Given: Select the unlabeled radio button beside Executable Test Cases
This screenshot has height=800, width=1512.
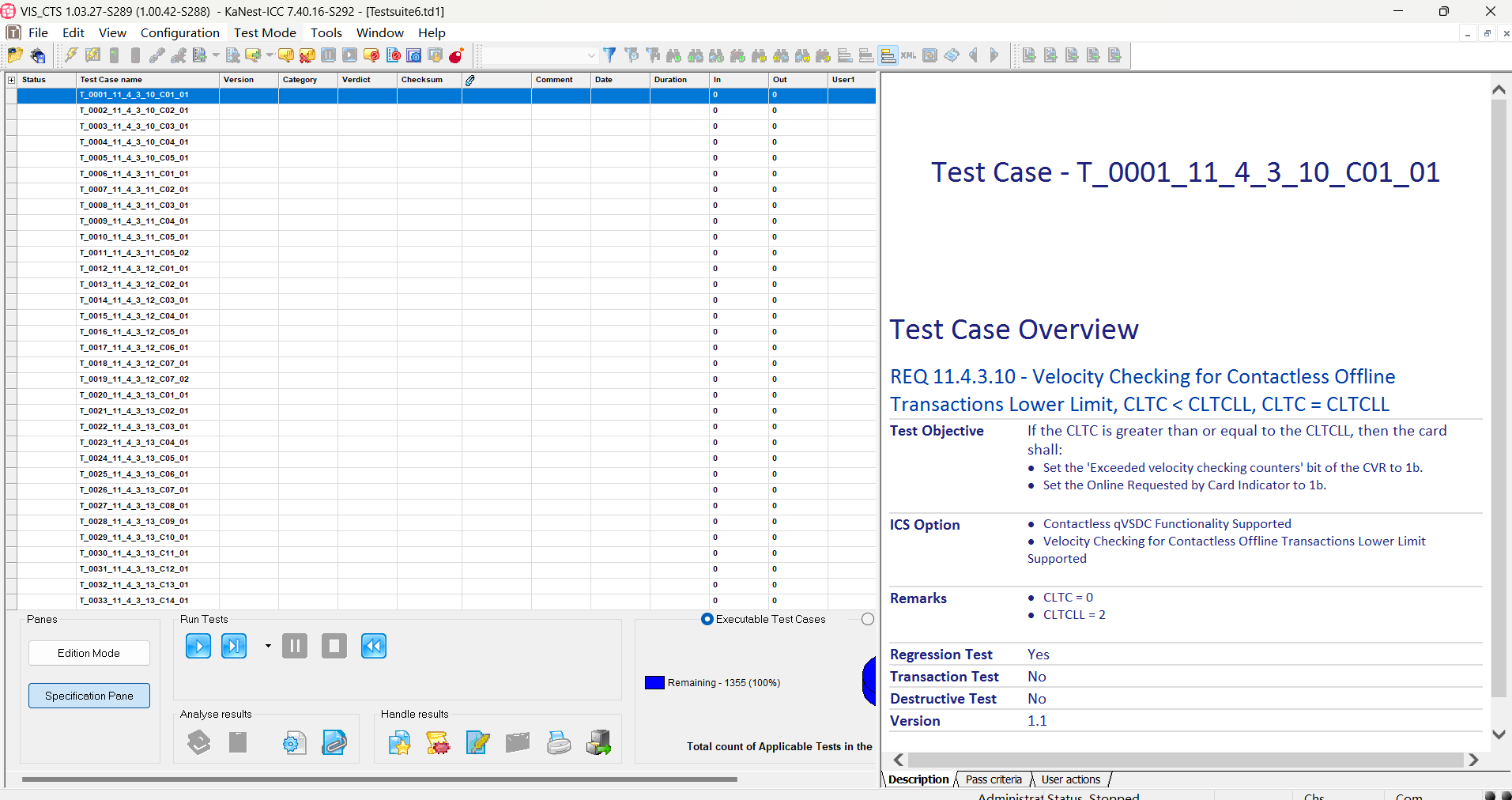Looking at the screenshot, I should click(x=868, y=619).
